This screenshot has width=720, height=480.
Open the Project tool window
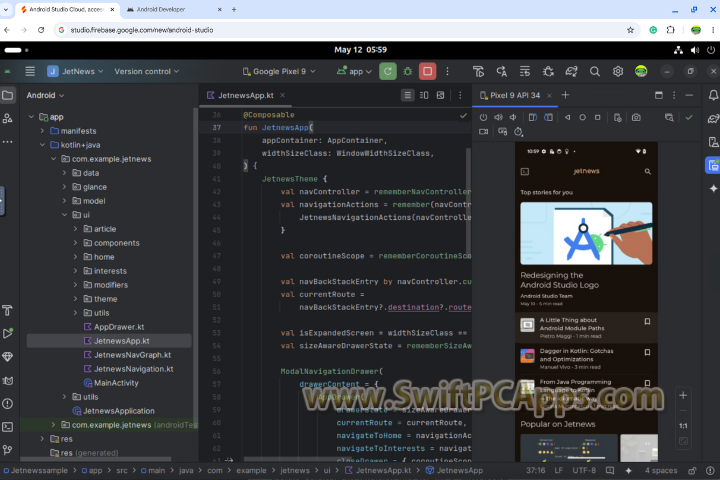(8, 96)
